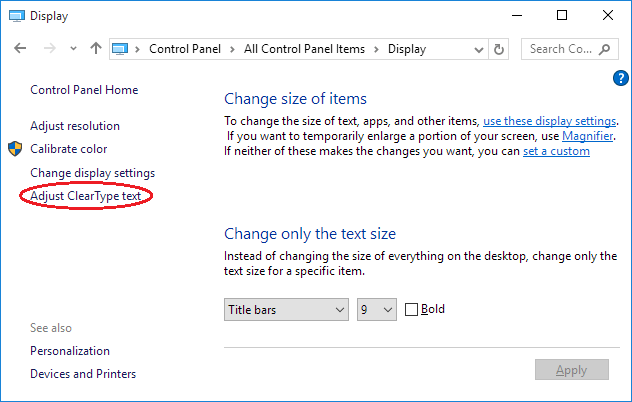Viewport: 632px width, 402px height.
Task: Enable the Bold checkbox
Action: point(411,310)
